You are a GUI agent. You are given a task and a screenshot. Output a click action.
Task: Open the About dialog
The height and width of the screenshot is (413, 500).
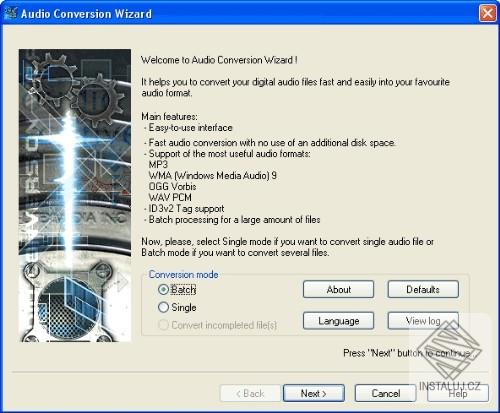tap(338, 289)
